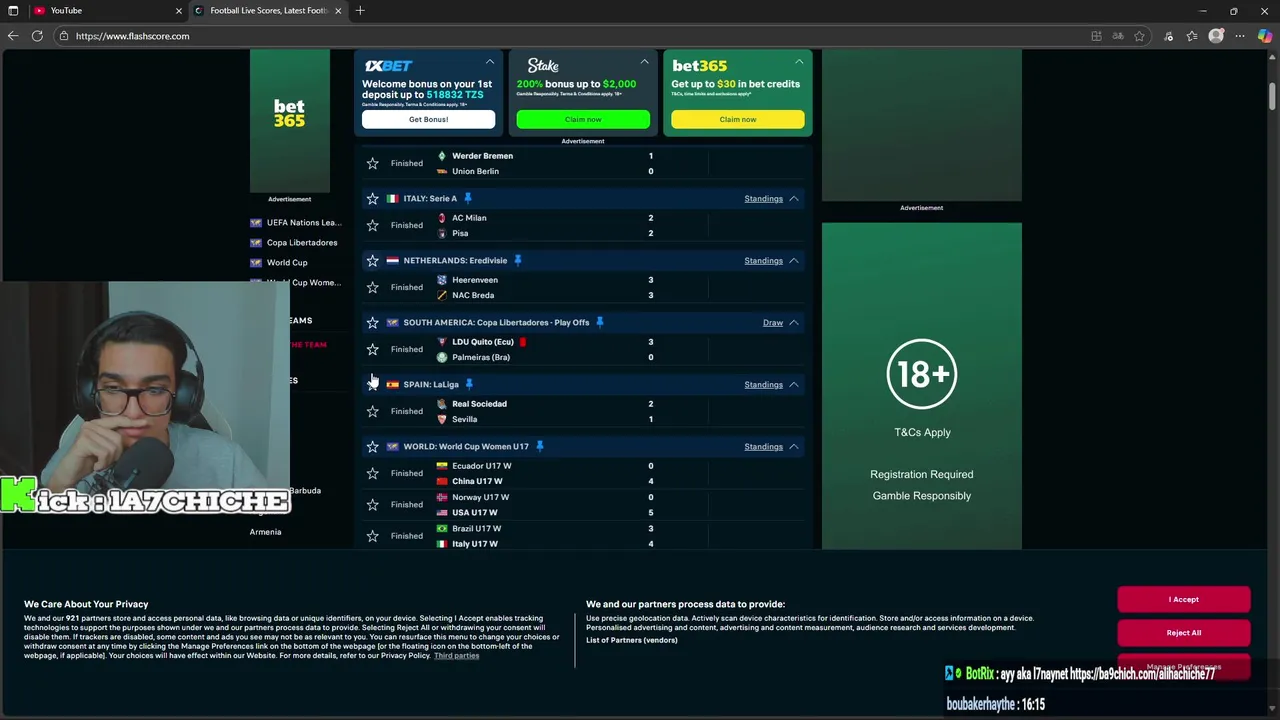Viewport: 1280px width, 720px height.
Task: Open a new browser tab
Action: coord(360,11)
